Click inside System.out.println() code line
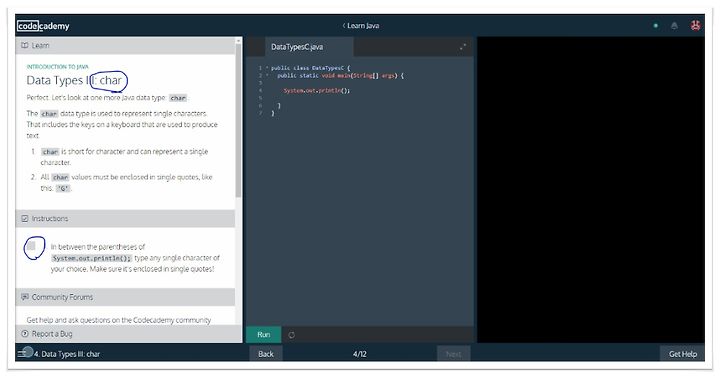 317,90
